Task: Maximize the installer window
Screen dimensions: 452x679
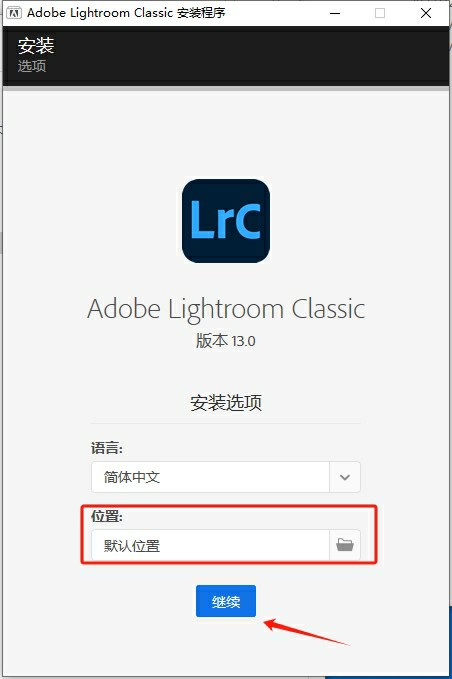Action: pos(380,13)
